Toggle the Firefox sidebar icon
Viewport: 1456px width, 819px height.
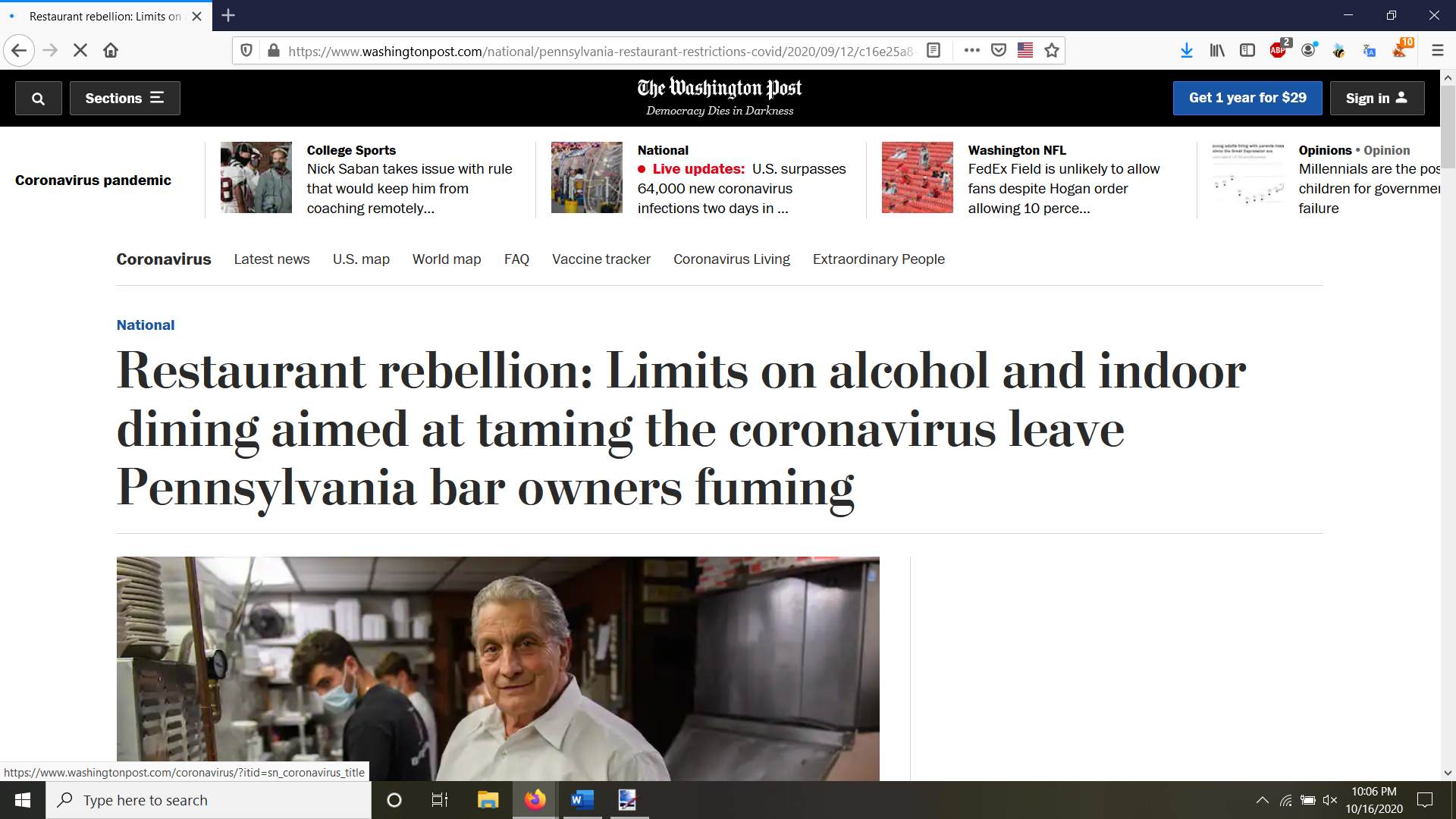(x=1247, y=51)
